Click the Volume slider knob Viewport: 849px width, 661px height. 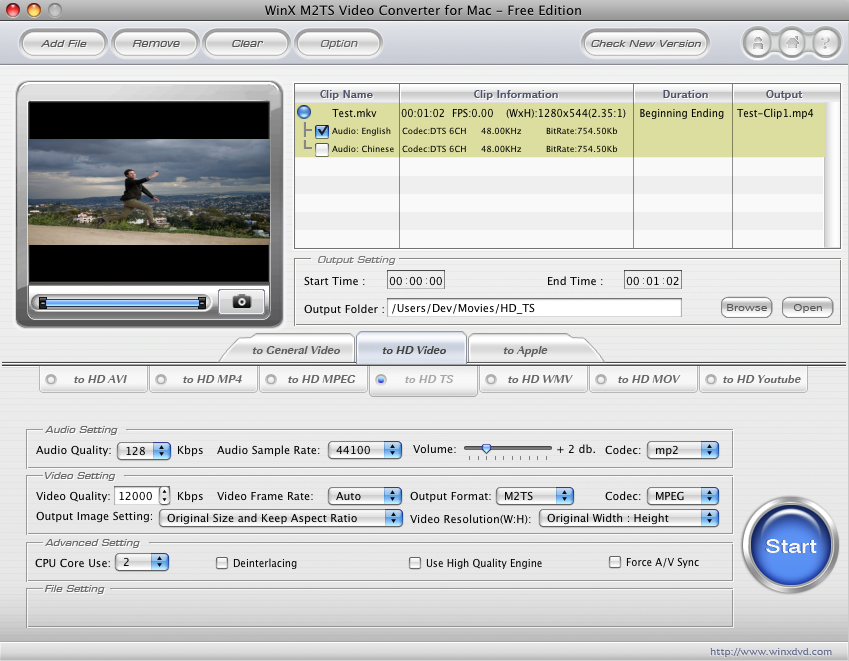point(486,448)
